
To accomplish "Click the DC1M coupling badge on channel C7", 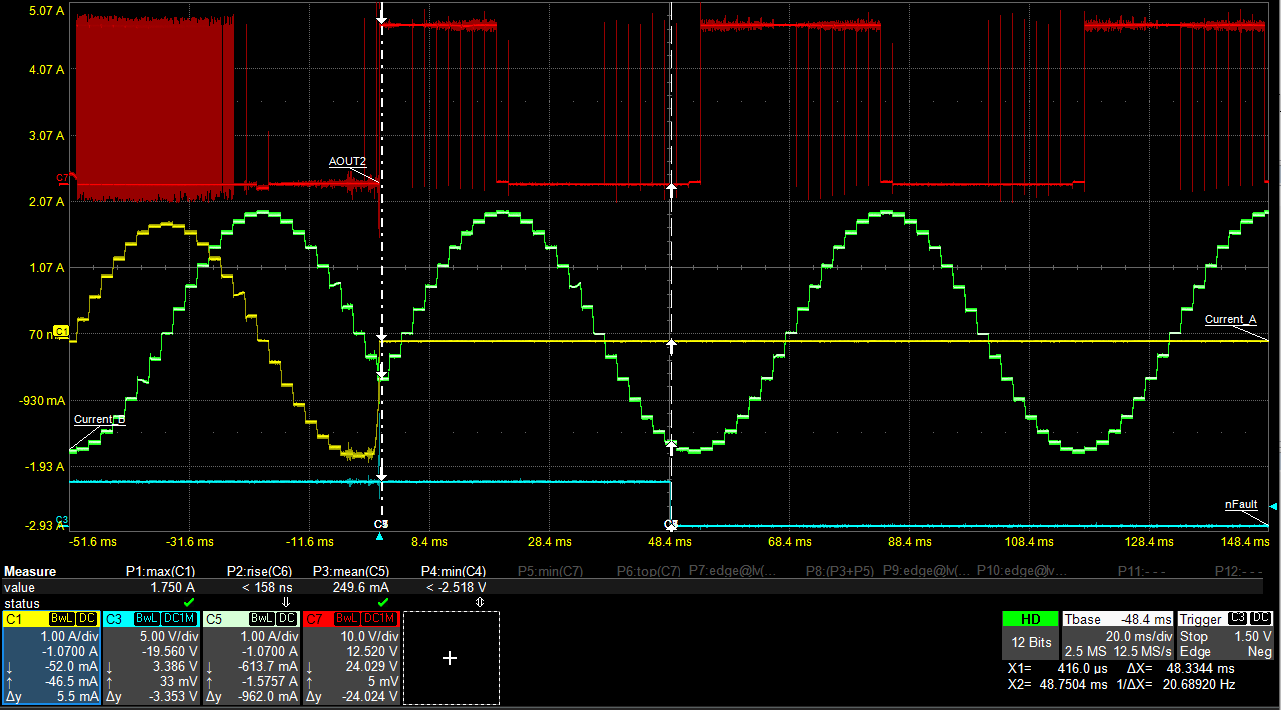I will click(x=377, y=617).
